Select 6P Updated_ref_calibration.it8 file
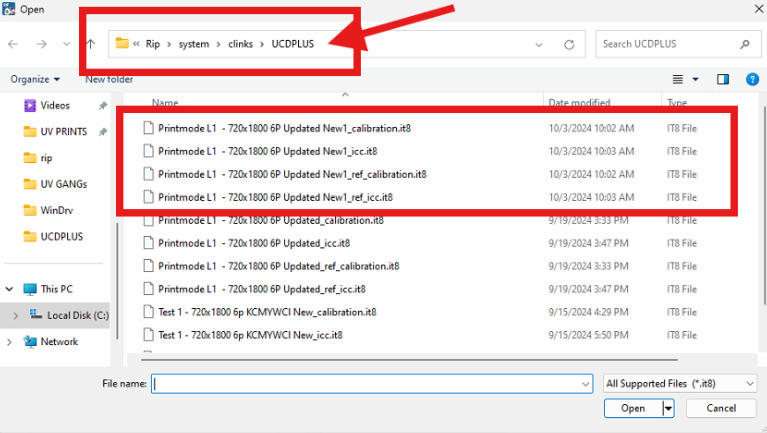This screenshot has width=767, height=433. (278, 266)
